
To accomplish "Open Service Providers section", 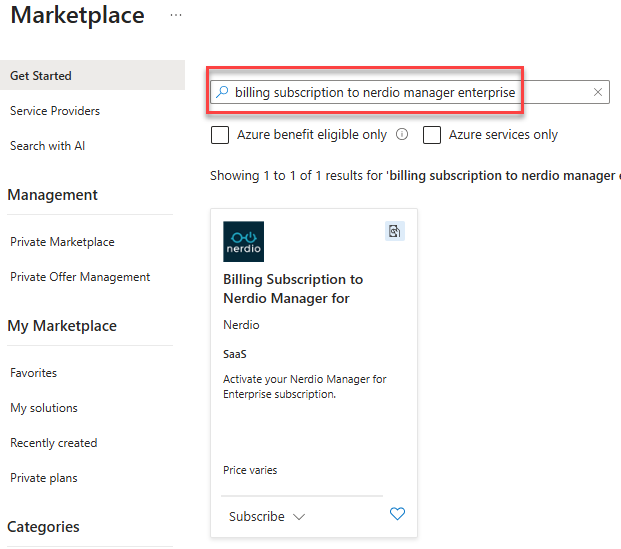I will (x=55, y=111).
